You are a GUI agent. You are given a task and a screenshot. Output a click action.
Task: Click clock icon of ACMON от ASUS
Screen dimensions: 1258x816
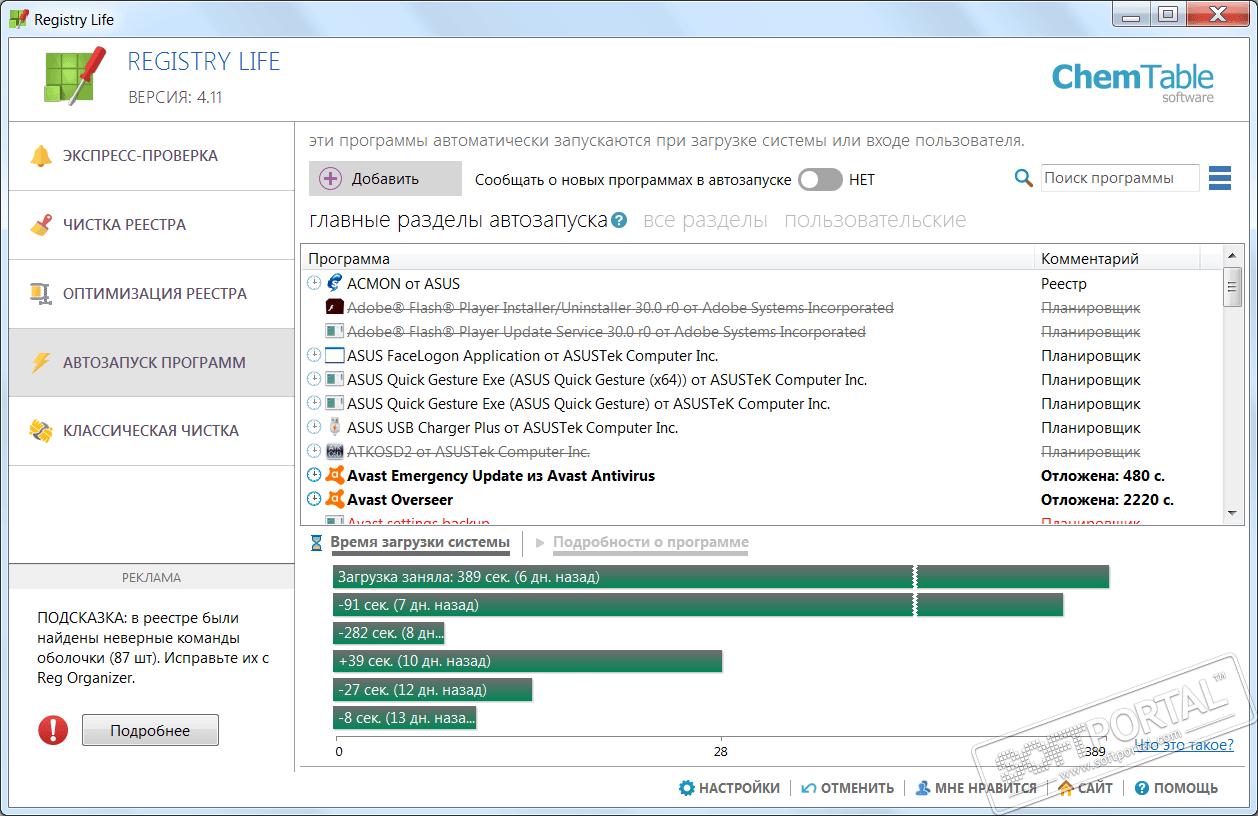click(314, 284)
